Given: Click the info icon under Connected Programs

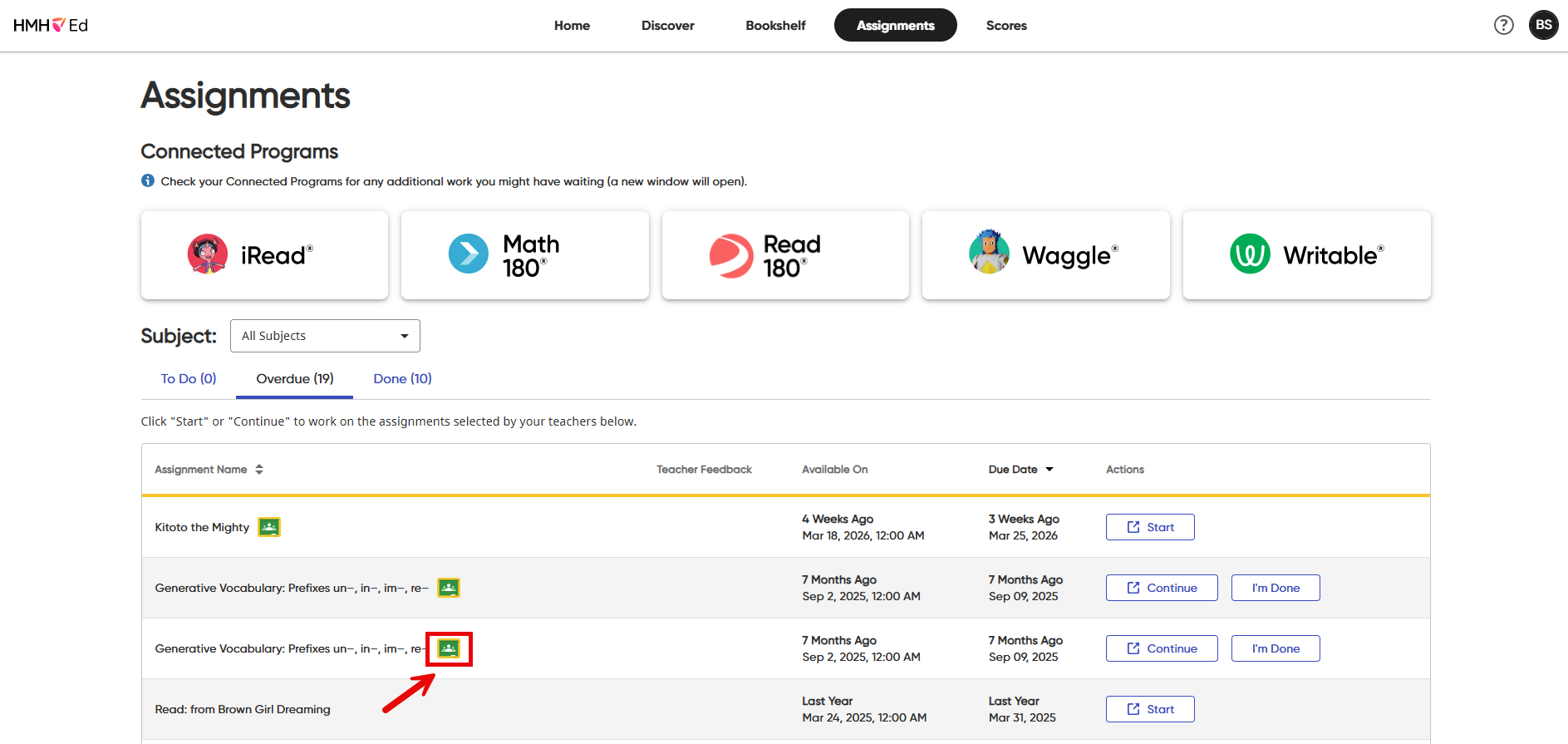Looking at the screenshot, I should [148, 180].
